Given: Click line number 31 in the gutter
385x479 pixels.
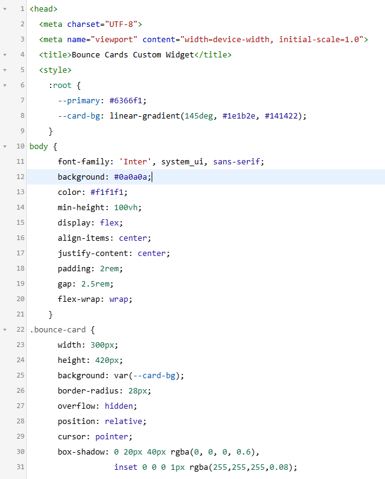Looking at the screenshot, I should (20, 467).
